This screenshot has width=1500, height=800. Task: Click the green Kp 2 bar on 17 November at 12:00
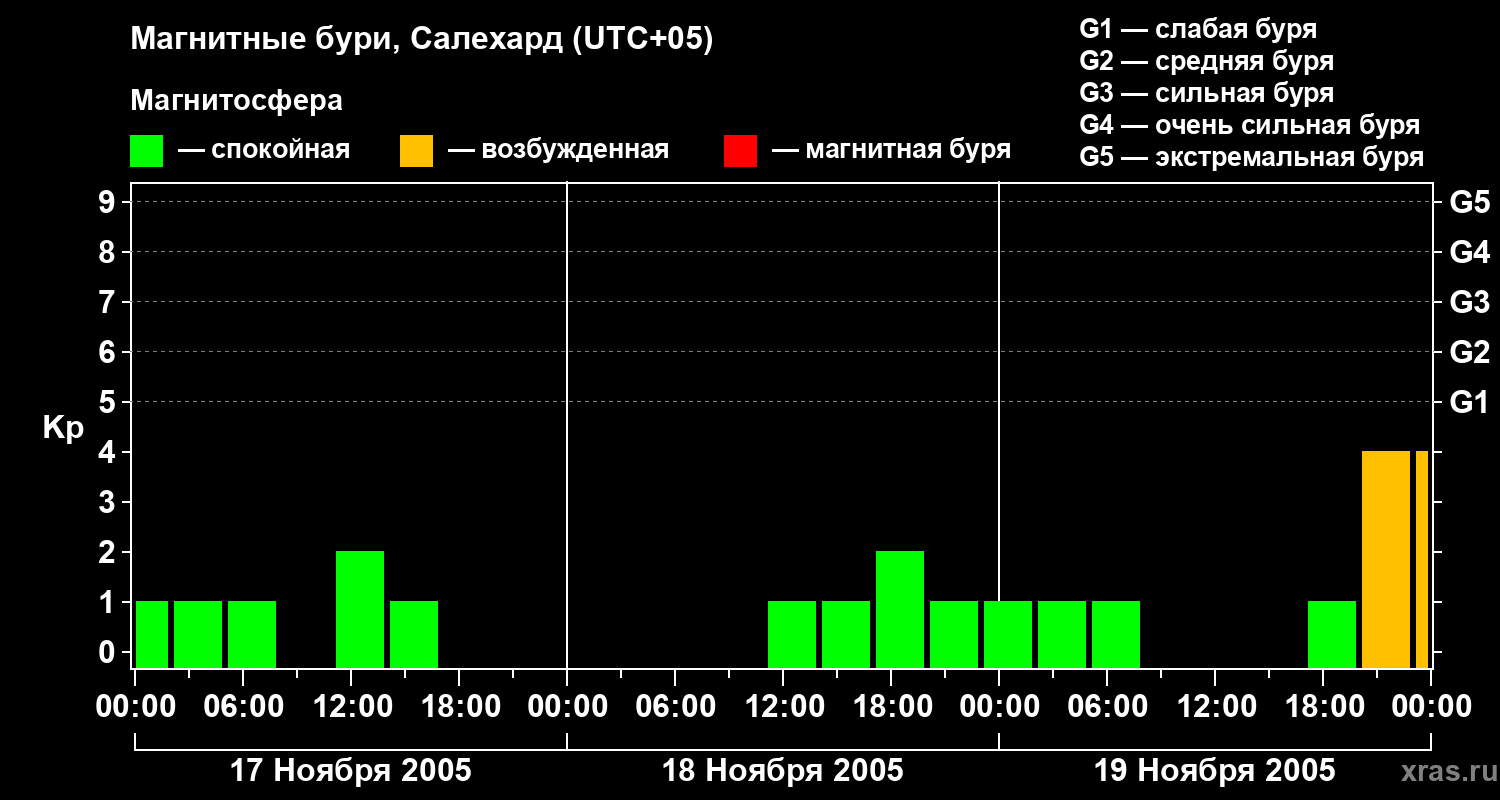(360, 609)
